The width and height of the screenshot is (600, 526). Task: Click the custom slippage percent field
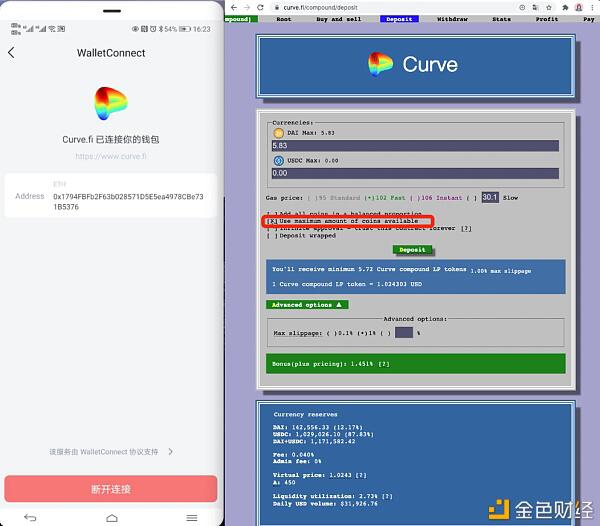click(404, 332)
